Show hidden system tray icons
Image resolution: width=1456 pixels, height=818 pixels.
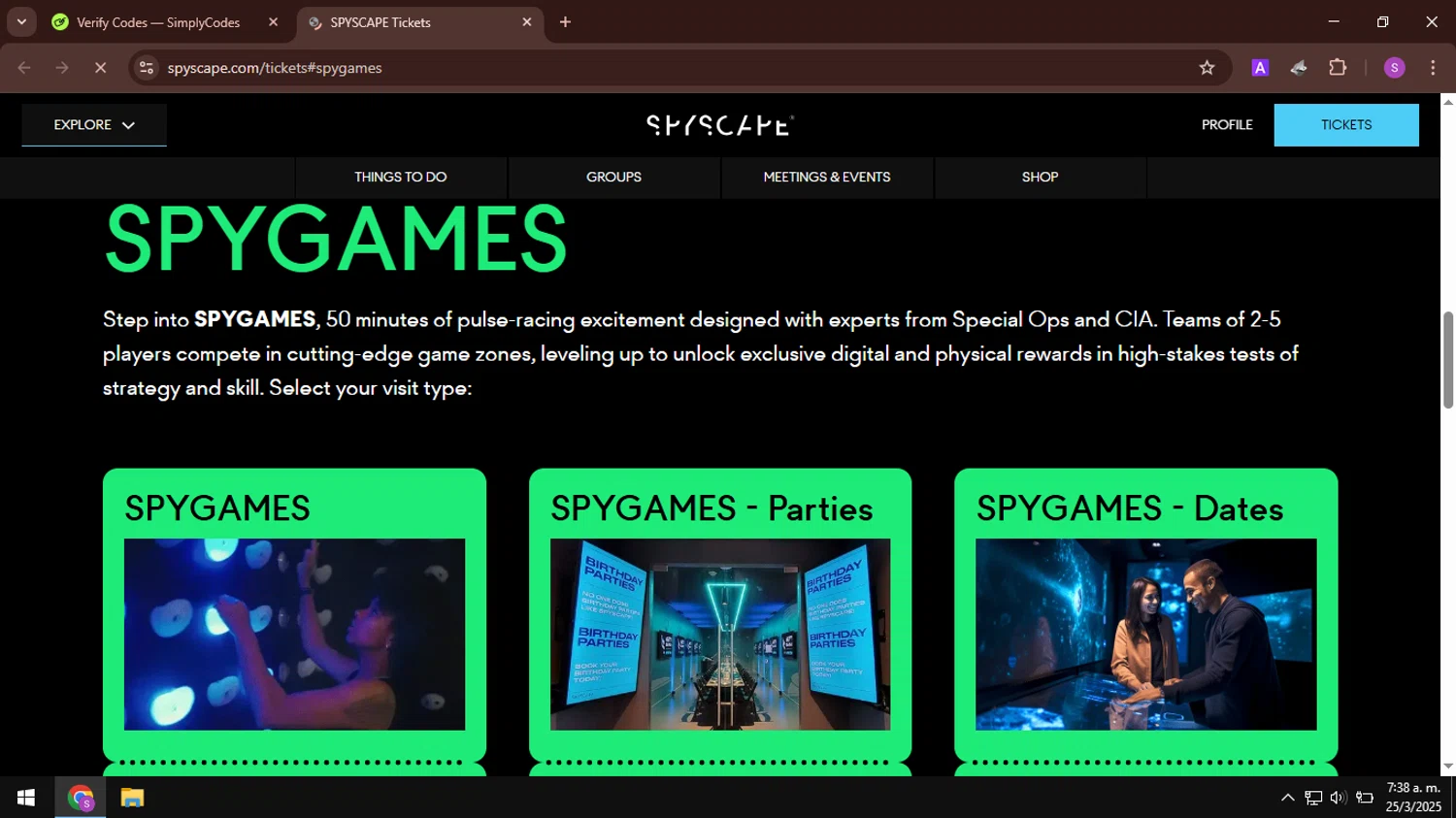pyautogui.click(x=1287, y=798)
